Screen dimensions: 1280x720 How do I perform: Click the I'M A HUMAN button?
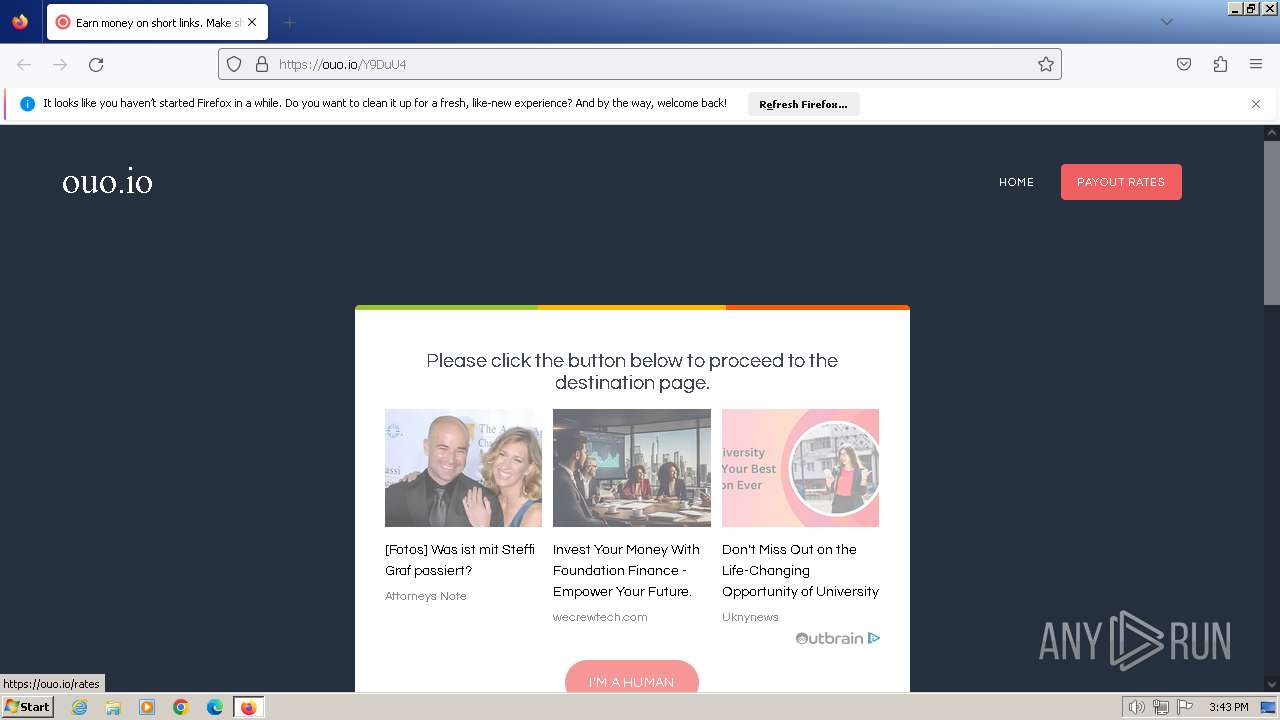(631, 677)
